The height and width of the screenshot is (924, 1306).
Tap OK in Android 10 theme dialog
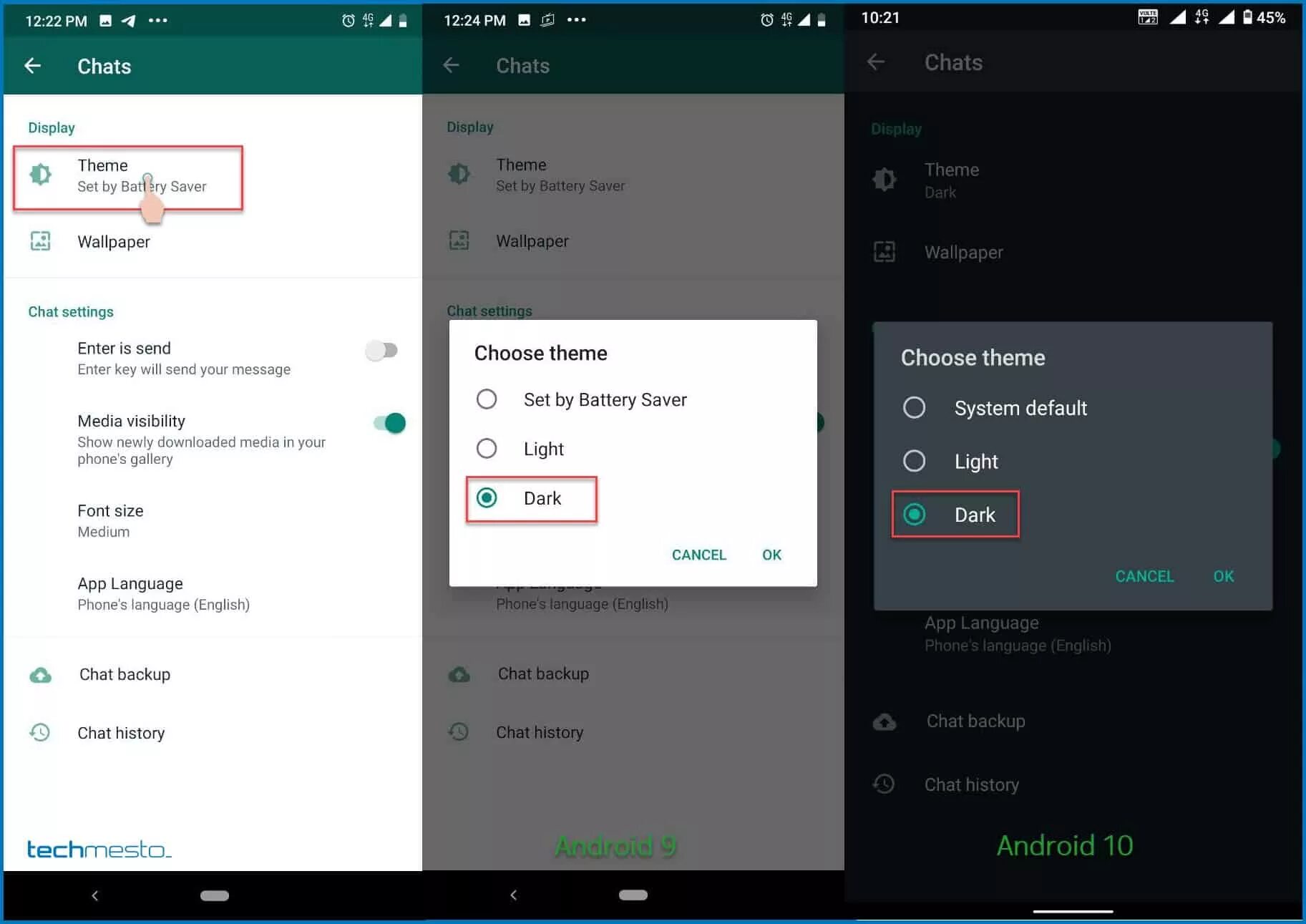pyautogui.click(x=1223, y=576)
